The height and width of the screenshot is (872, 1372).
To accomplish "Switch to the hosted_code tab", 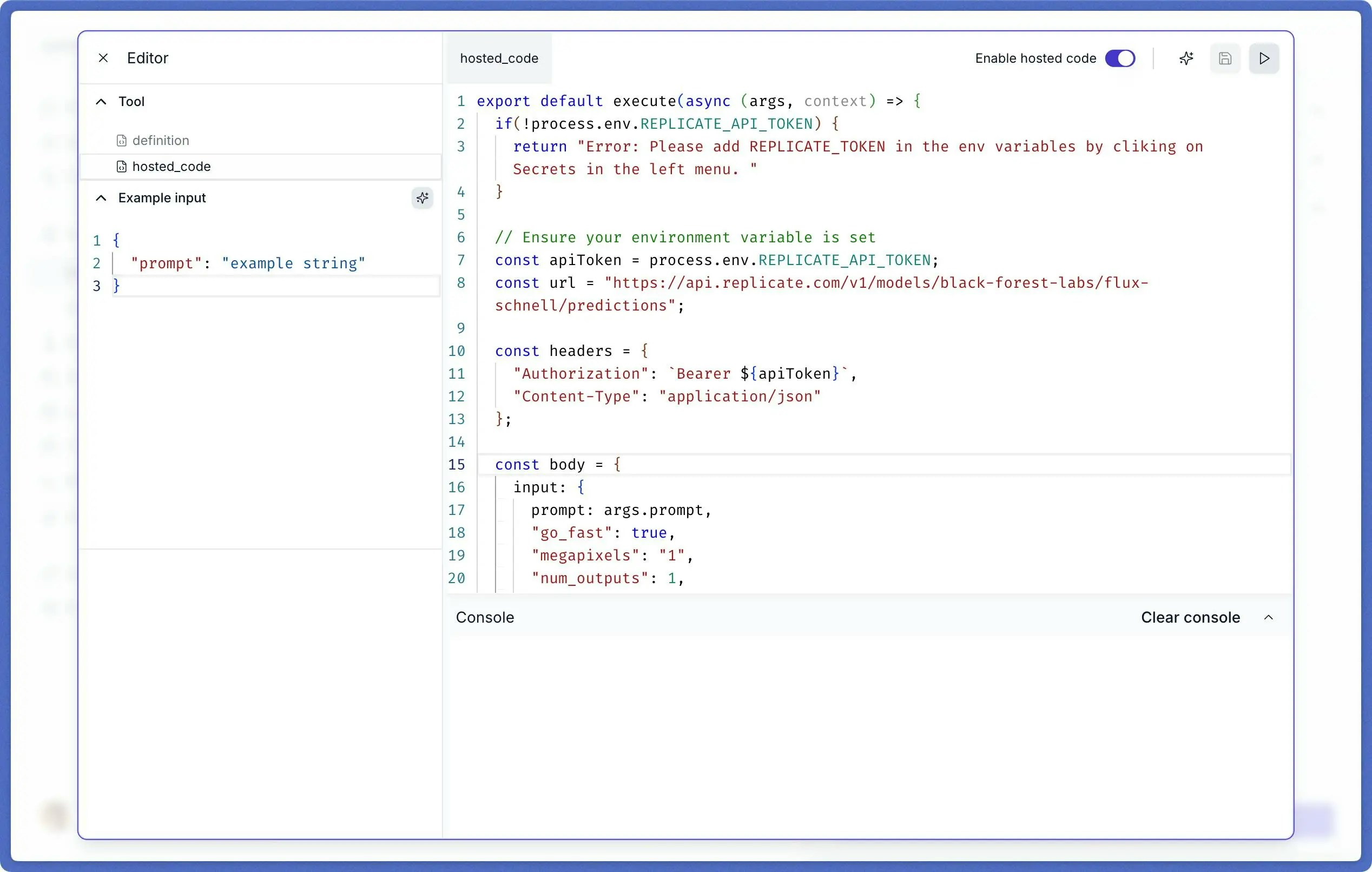I will tap(499, 57).
